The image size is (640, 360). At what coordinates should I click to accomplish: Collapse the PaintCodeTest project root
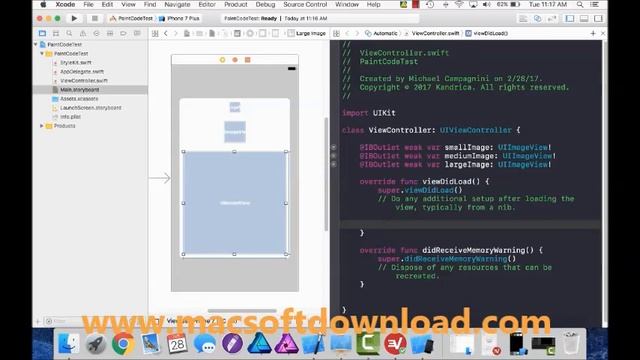click(36, 44)
